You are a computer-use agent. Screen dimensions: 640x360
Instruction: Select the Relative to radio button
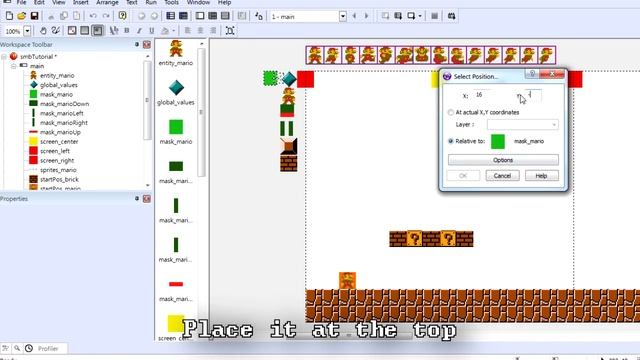tap(451, 141)
